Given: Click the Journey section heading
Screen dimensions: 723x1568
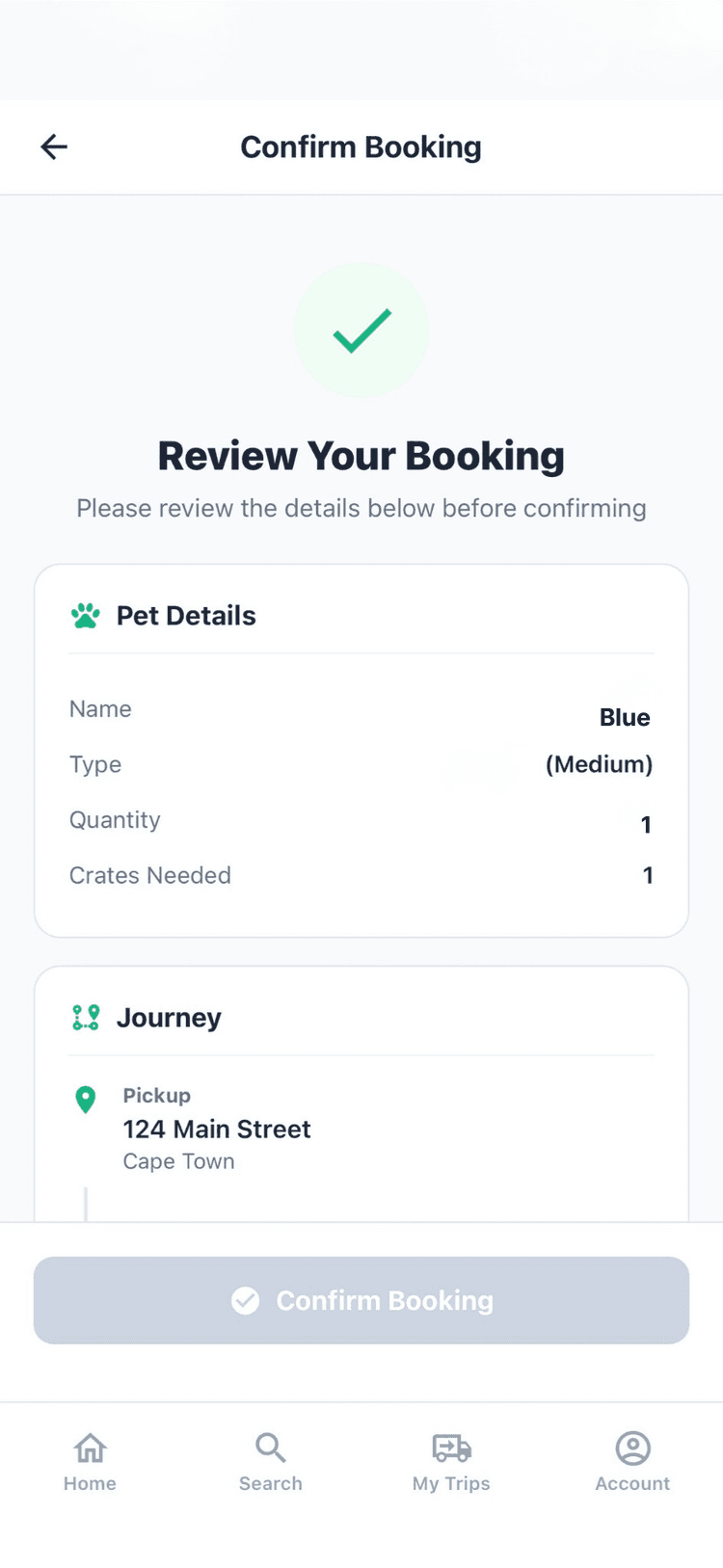Looking at the screenshot, I should click(x=169, y=1018).
